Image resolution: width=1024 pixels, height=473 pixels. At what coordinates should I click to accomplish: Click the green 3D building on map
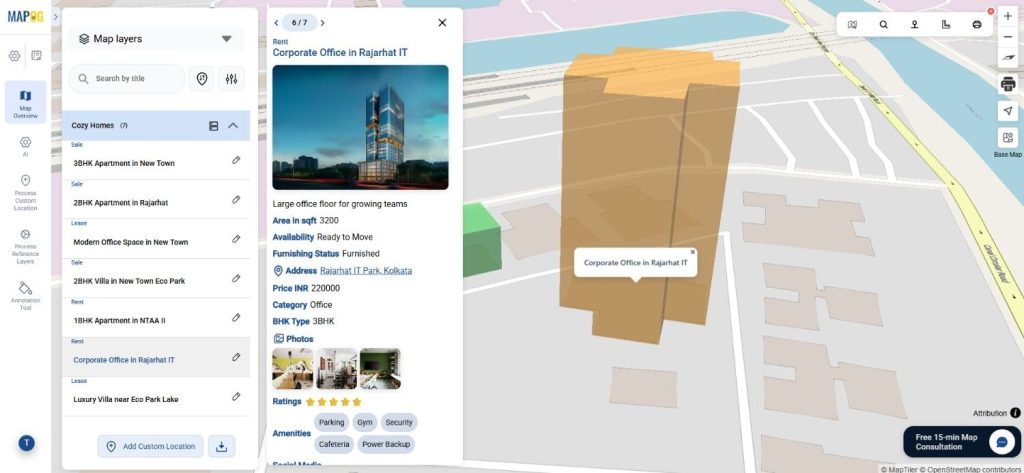[x=480, y=238]
